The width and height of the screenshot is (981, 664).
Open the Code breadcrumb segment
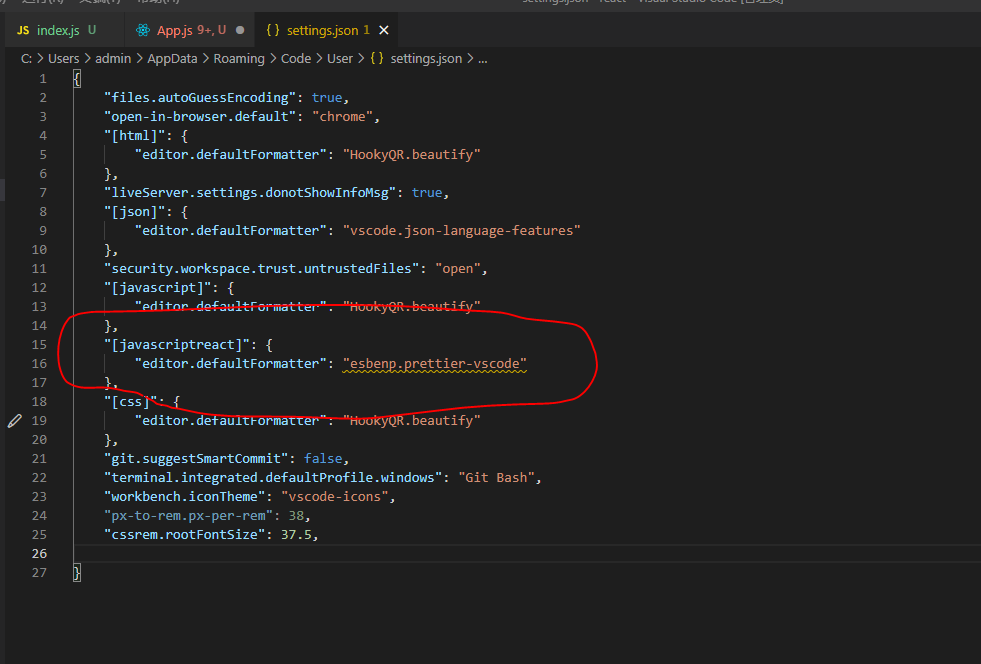click(x=296, y=58)
